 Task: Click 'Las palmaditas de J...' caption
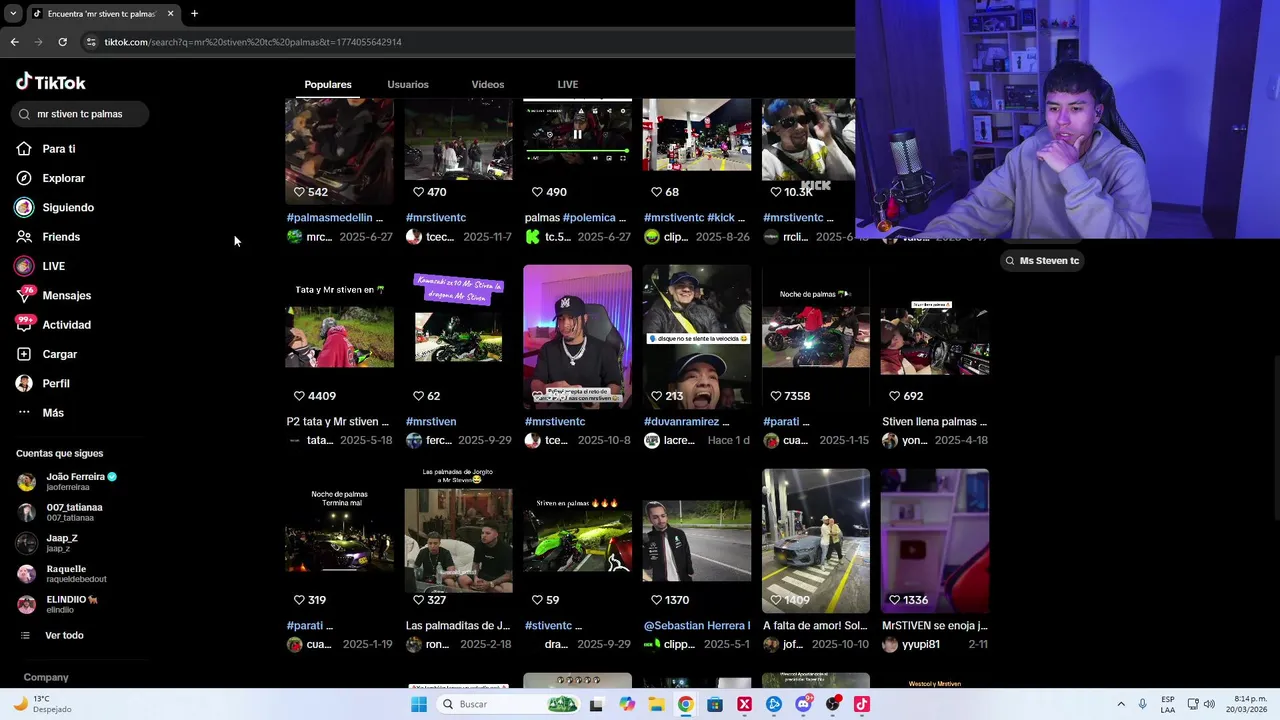click(458, 625)
